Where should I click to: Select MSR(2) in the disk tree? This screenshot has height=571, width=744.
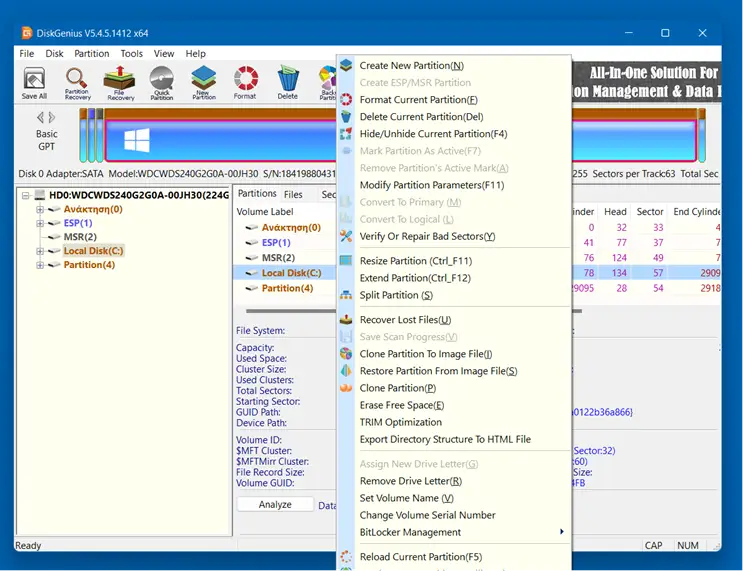[80, 237]
